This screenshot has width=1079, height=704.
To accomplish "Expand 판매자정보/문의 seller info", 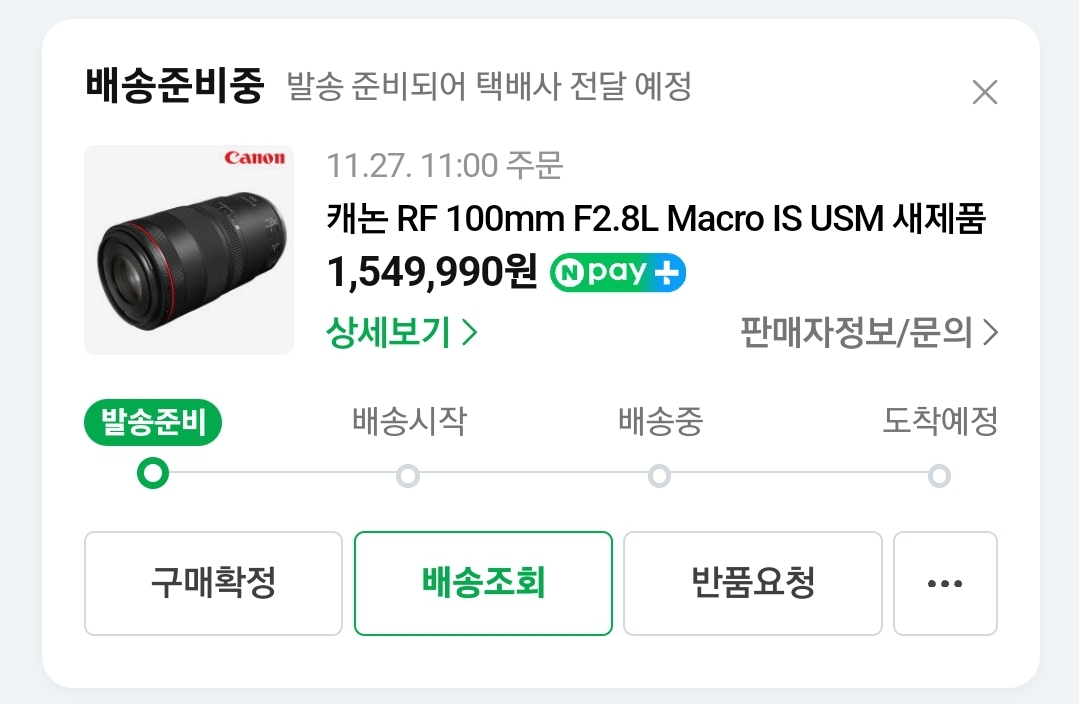I will 869,332.
